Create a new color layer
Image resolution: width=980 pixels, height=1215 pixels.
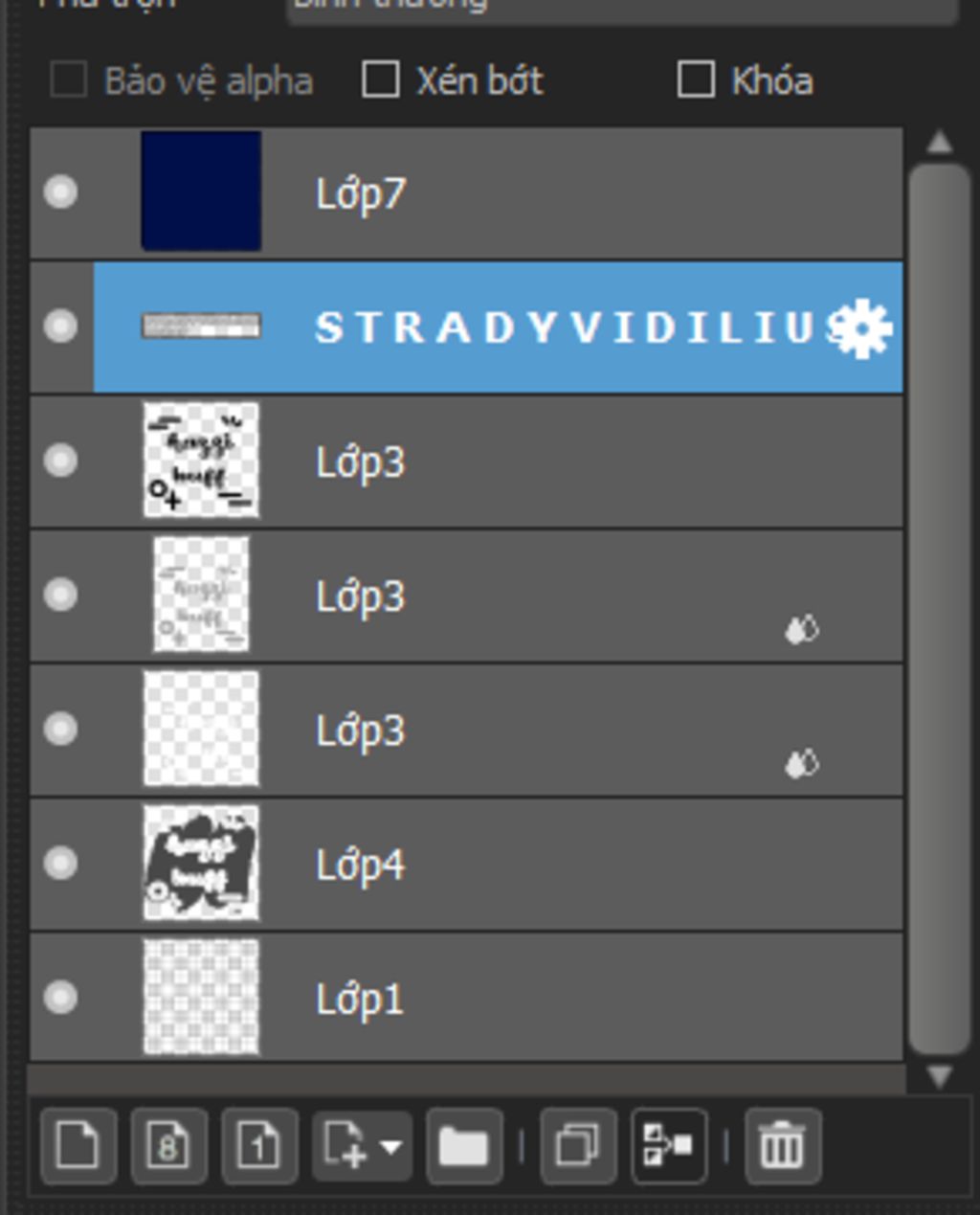tap(78, 1146)
